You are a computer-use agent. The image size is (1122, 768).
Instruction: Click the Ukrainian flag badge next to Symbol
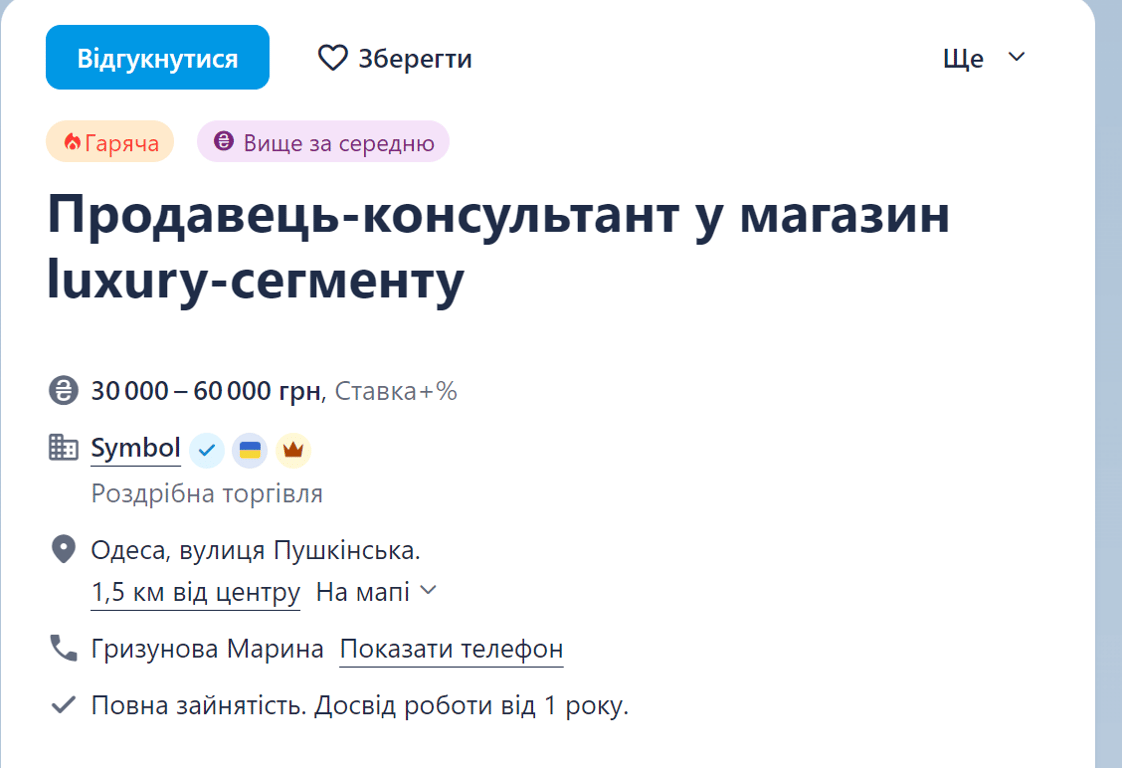coord(250,450)
